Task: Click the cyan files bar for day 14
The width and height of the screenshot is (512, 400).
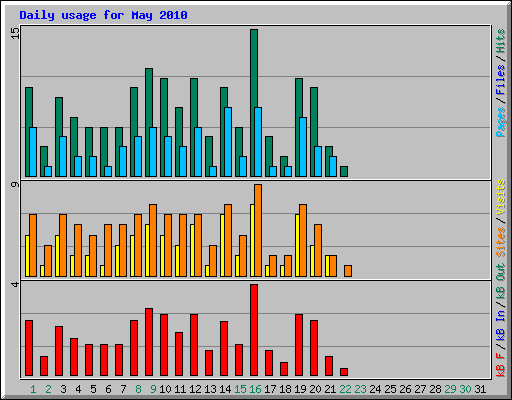Action: pyautogui.click(x=228, y=142)
